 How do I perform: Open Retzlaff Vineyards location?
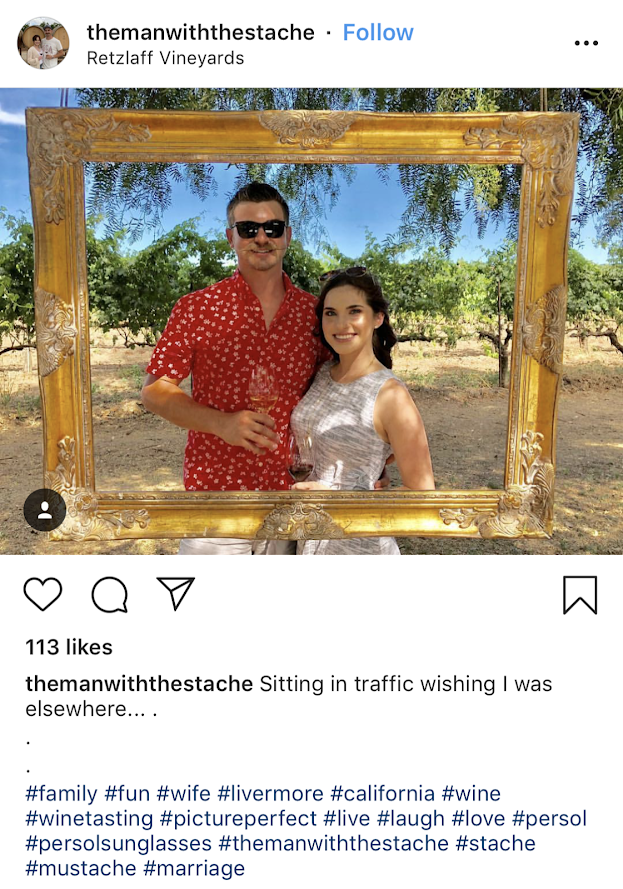tap(165, 58)
